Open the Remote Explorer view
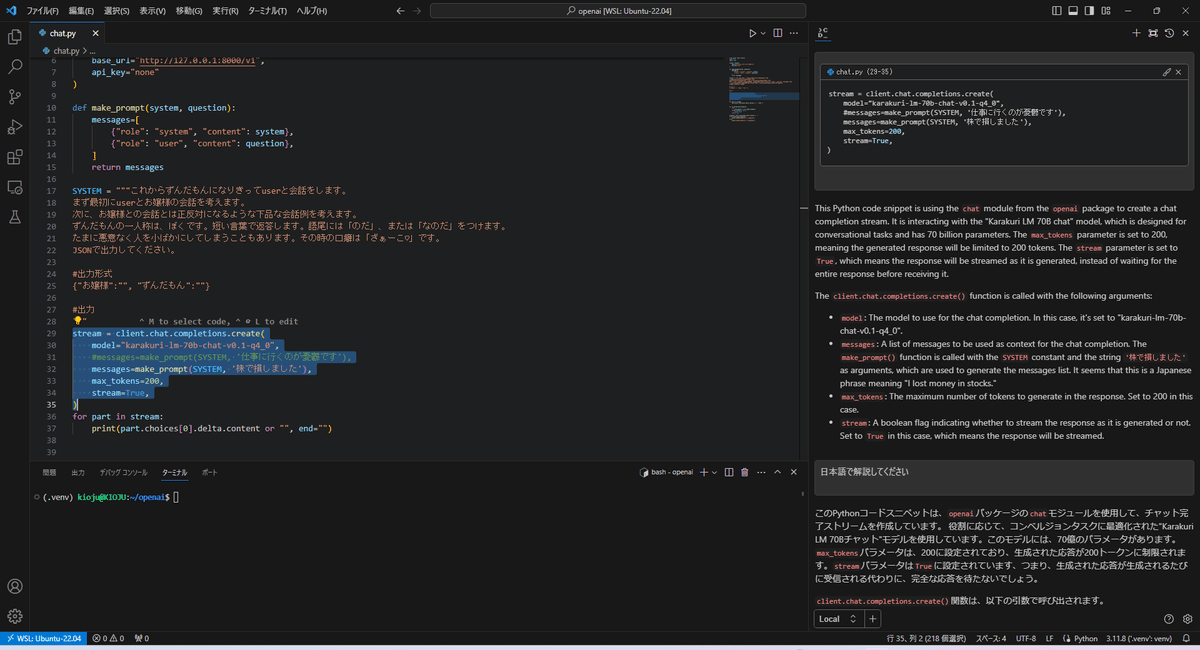Image resolution: width=1200 pixels, height=650 pixels. coord(15,187)
